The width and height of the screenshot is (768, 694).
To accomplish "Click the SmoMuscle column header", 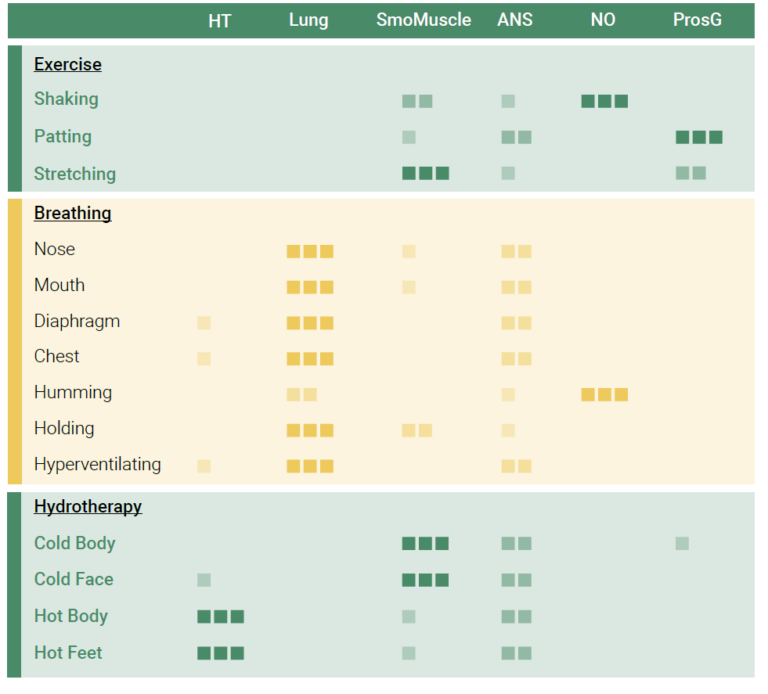I will tap(424, 20).
